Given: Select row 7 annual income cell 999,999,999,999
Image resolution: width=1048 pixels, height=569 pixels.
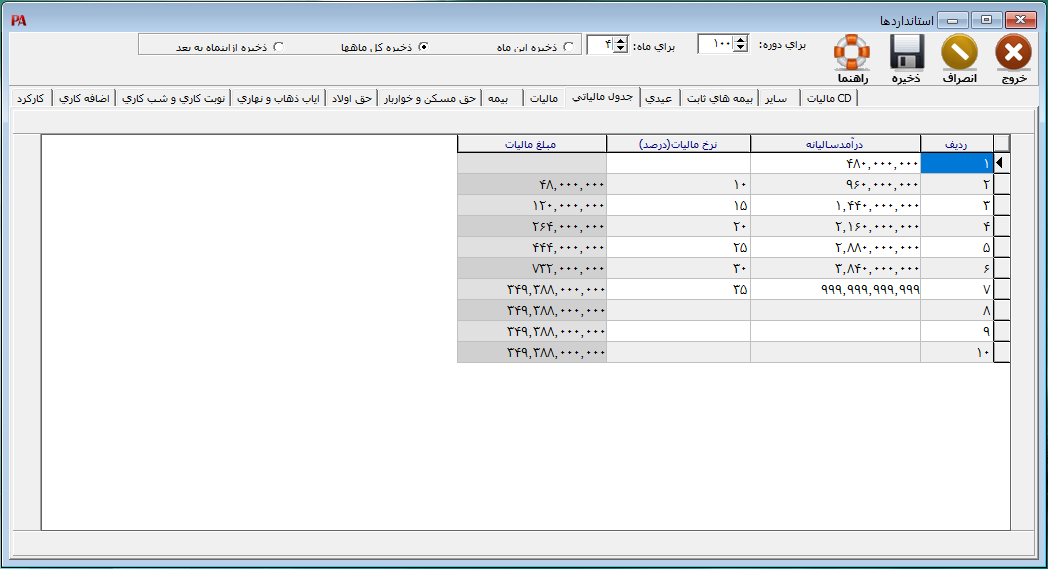Looking at the screenshot, I should point(834,289).
